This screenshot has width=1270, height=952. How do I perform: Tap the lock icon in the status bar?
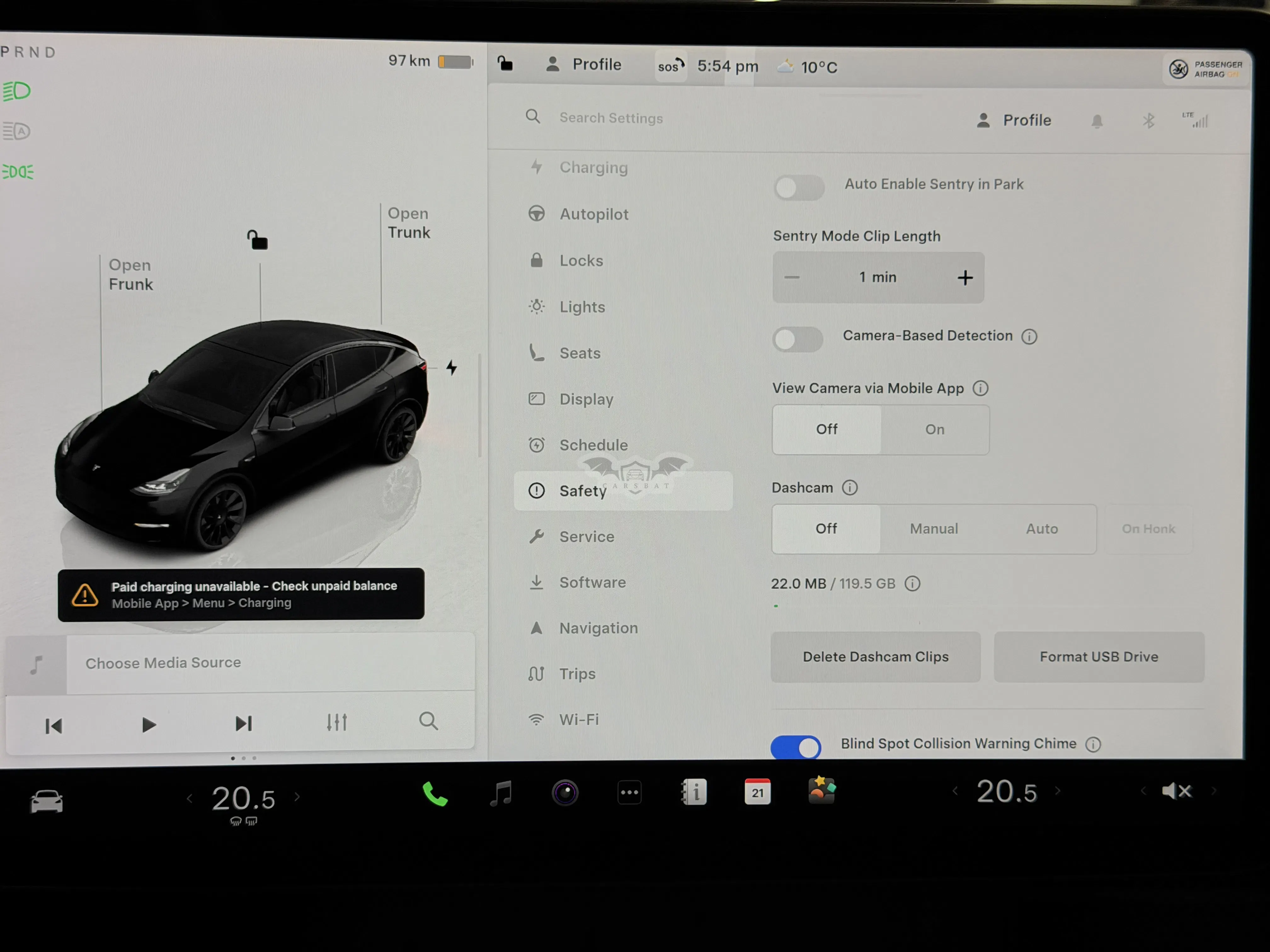click(x=505, y=63)
